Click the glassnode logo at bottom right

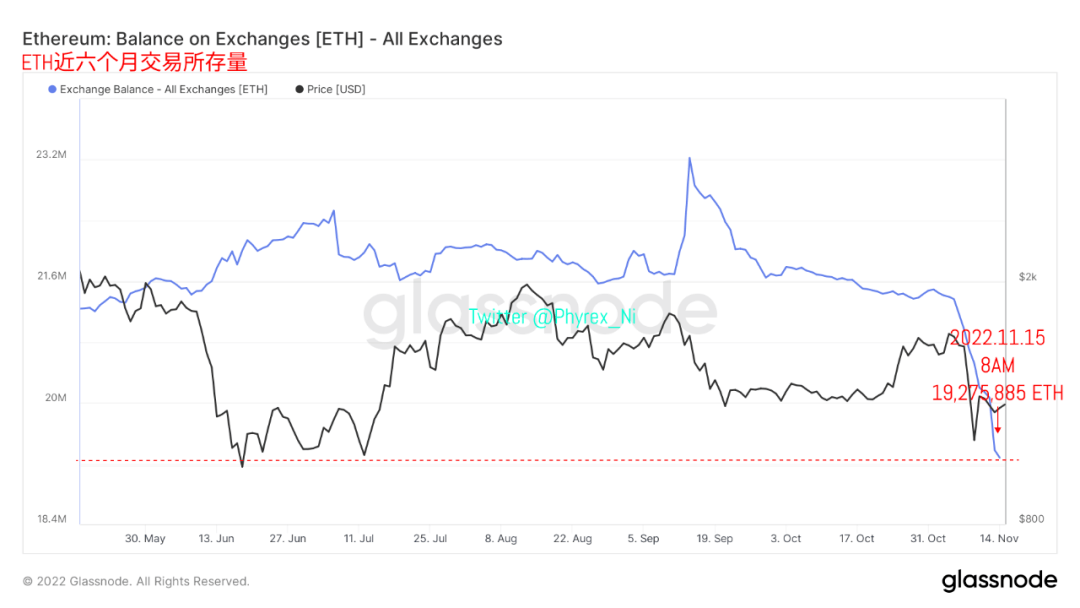[999, 580]
